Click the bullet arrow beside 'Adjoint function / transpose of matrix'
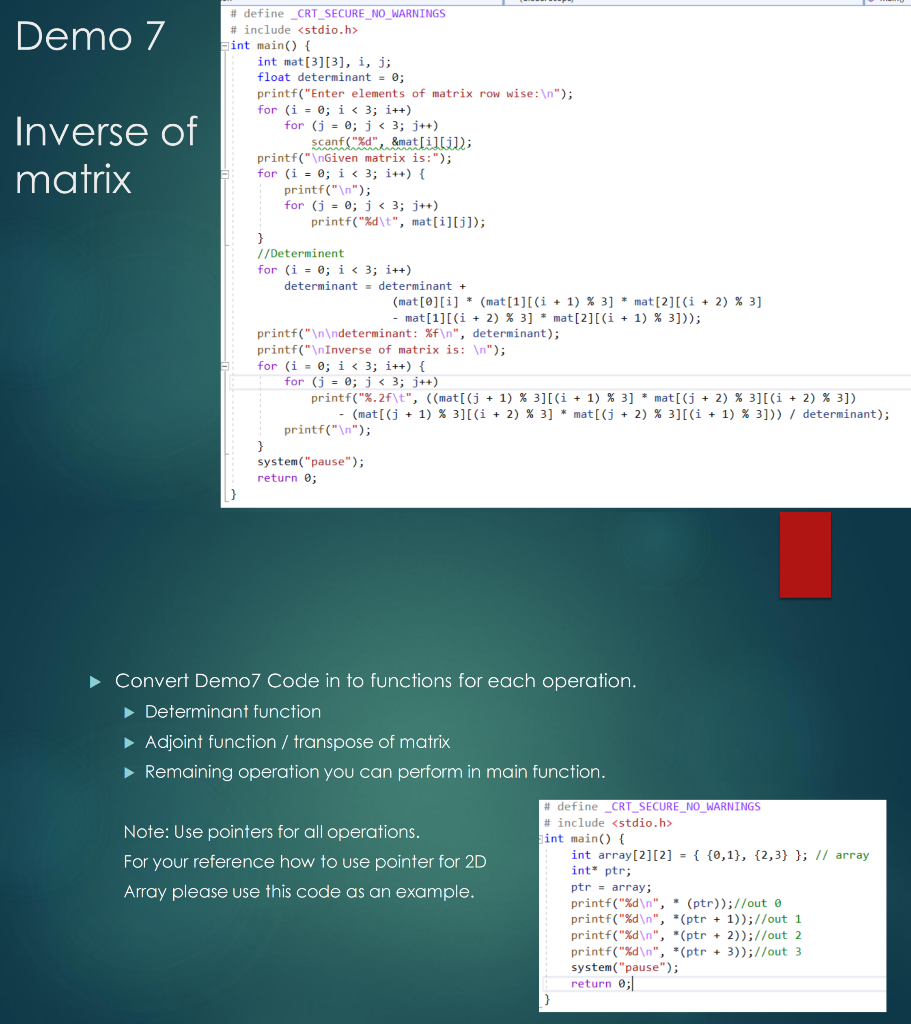This screenshot has width=911, height=1024. (128, 742)
